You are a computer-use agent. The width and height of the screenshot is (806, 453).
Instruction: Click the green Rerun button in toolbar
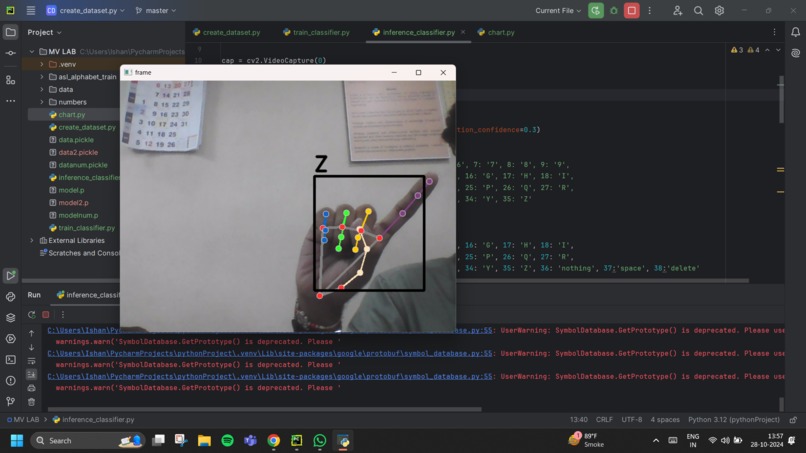[596, 10]
